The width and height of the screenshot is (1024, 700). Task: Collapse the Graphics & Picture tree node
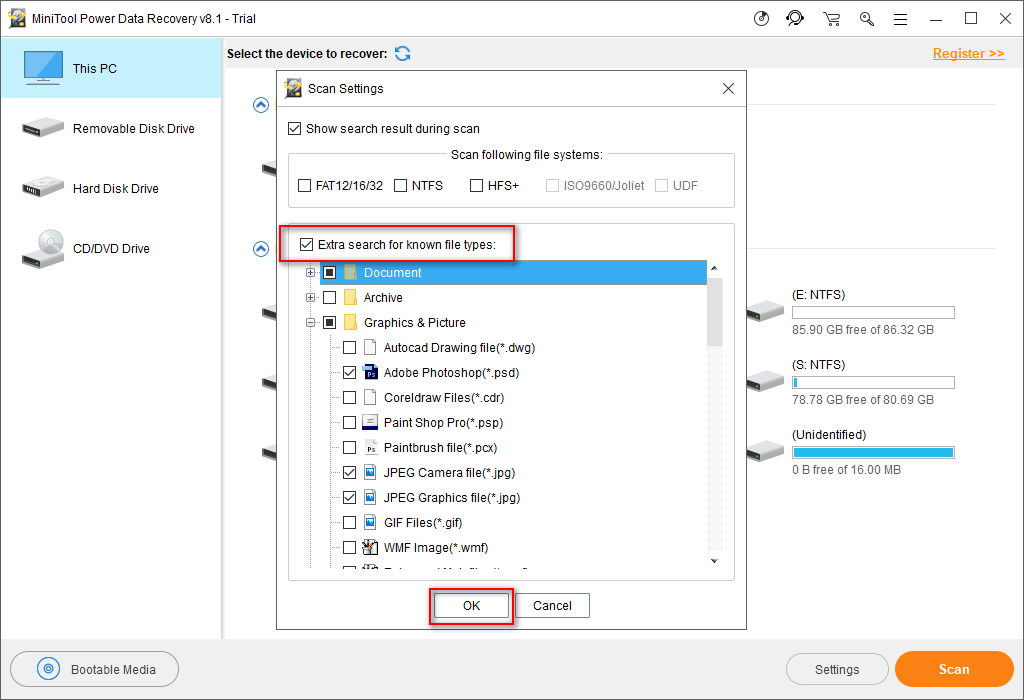point(311,323)
